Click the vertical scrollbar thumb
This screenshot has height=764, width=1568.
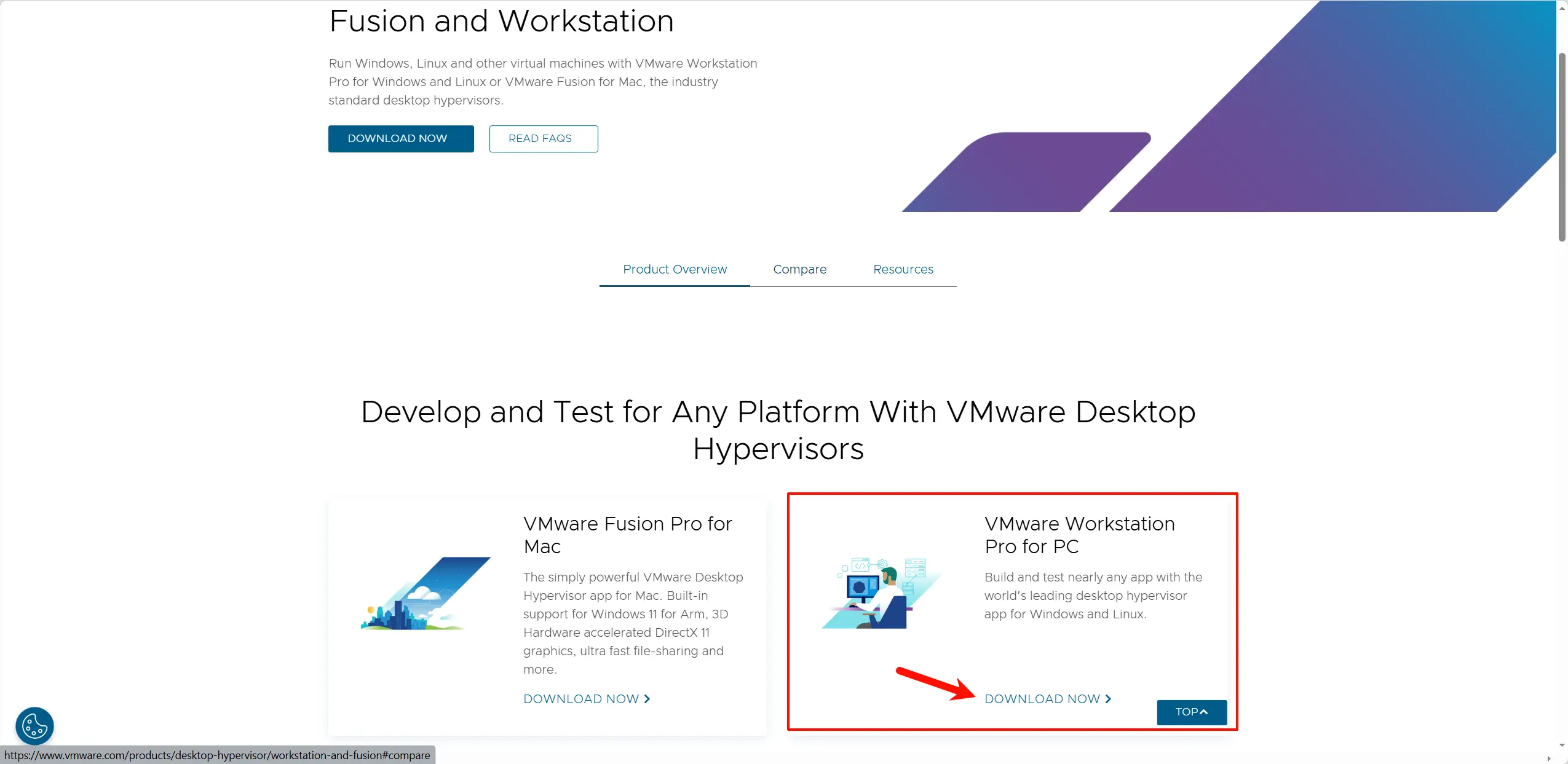[1562, 148]
